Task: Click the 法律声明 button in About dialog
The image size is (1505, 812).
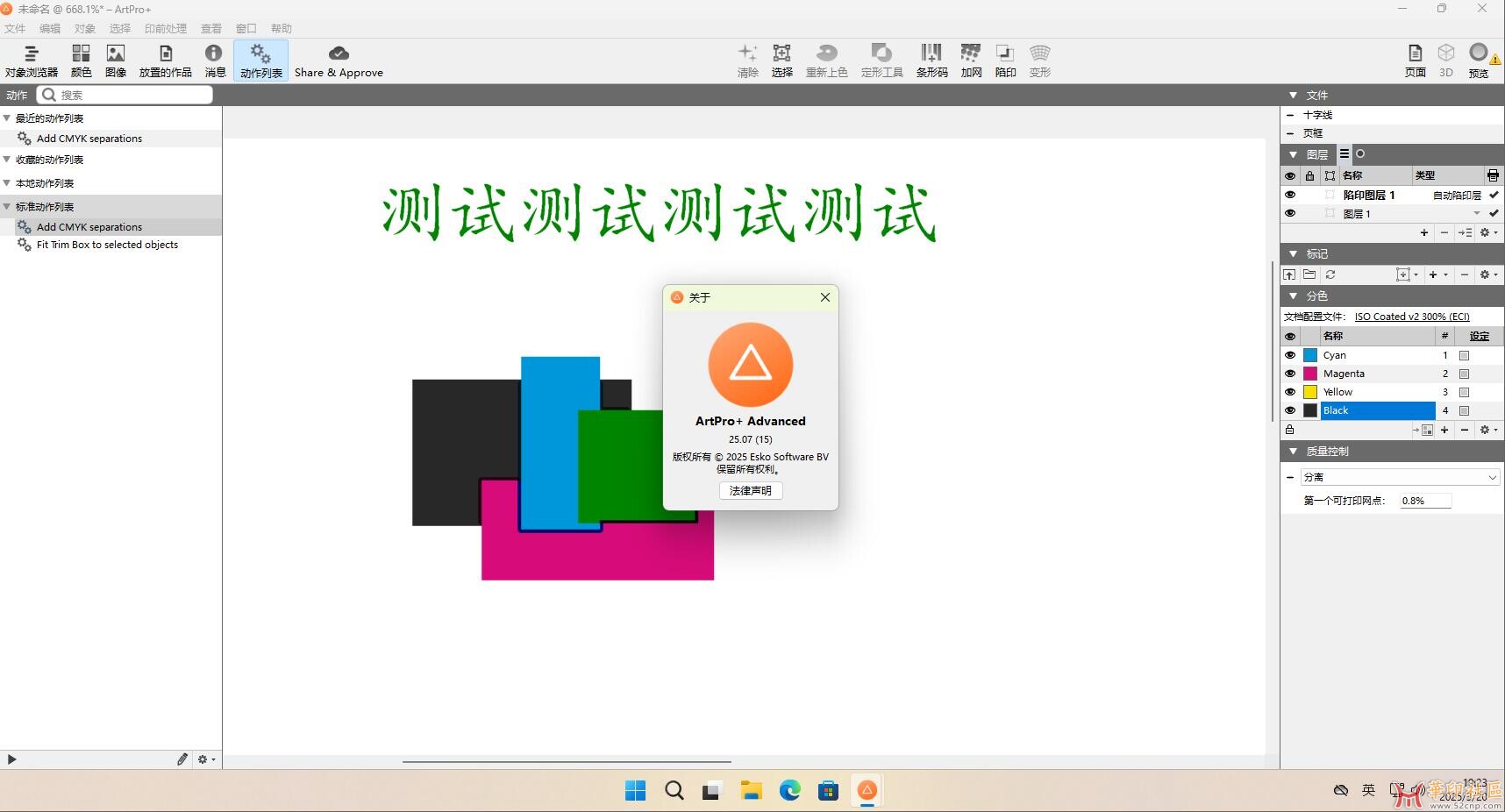Action: click(751, 490)
